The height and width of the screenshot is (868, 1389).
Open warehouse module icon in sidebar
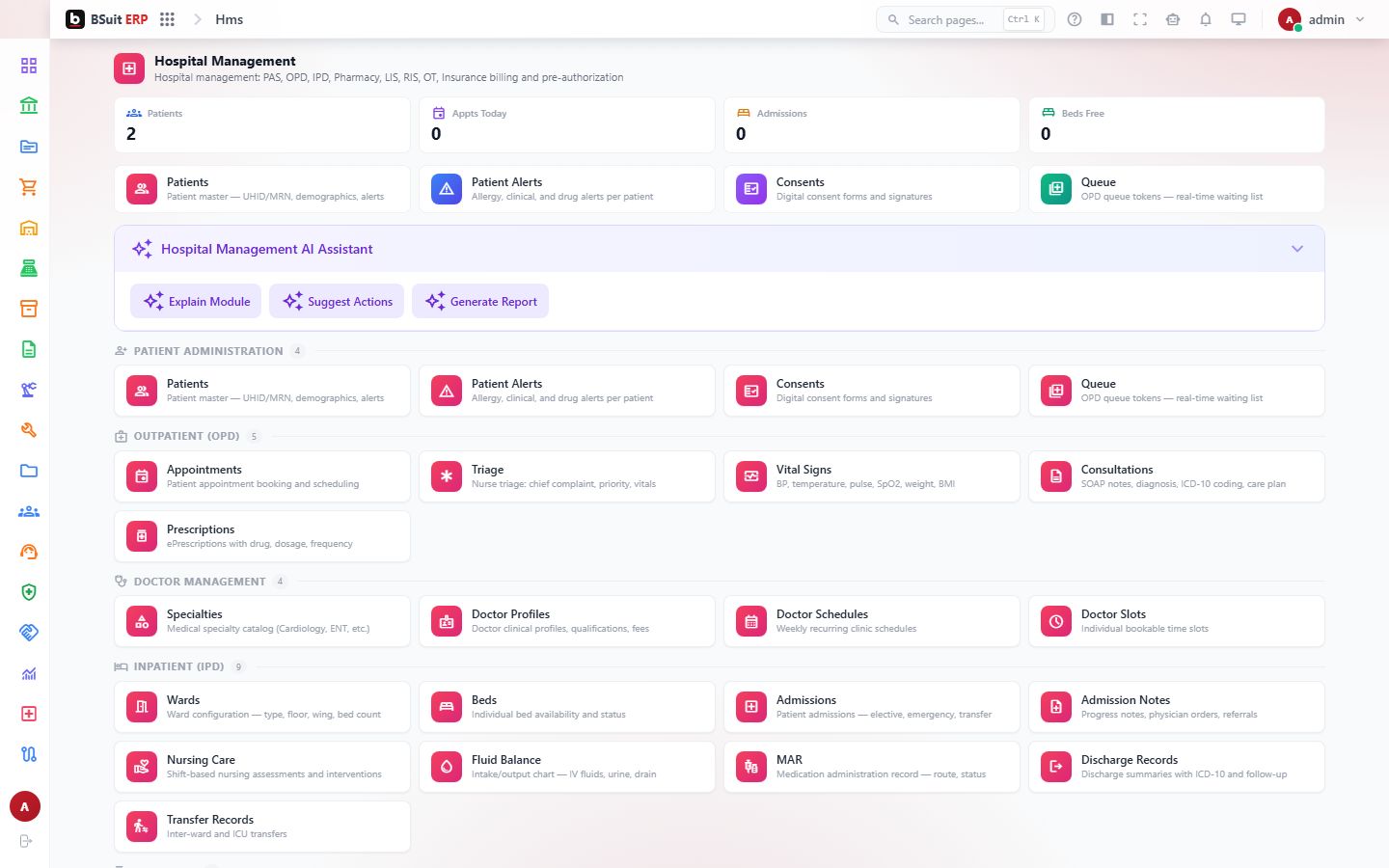click(29, 228)
